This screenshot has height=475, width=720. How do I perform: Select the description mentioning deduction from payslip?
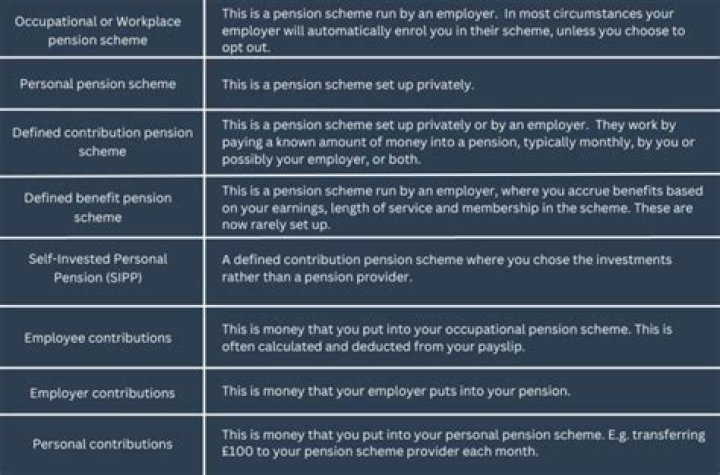pyautogui.click(x=453, y=337)
